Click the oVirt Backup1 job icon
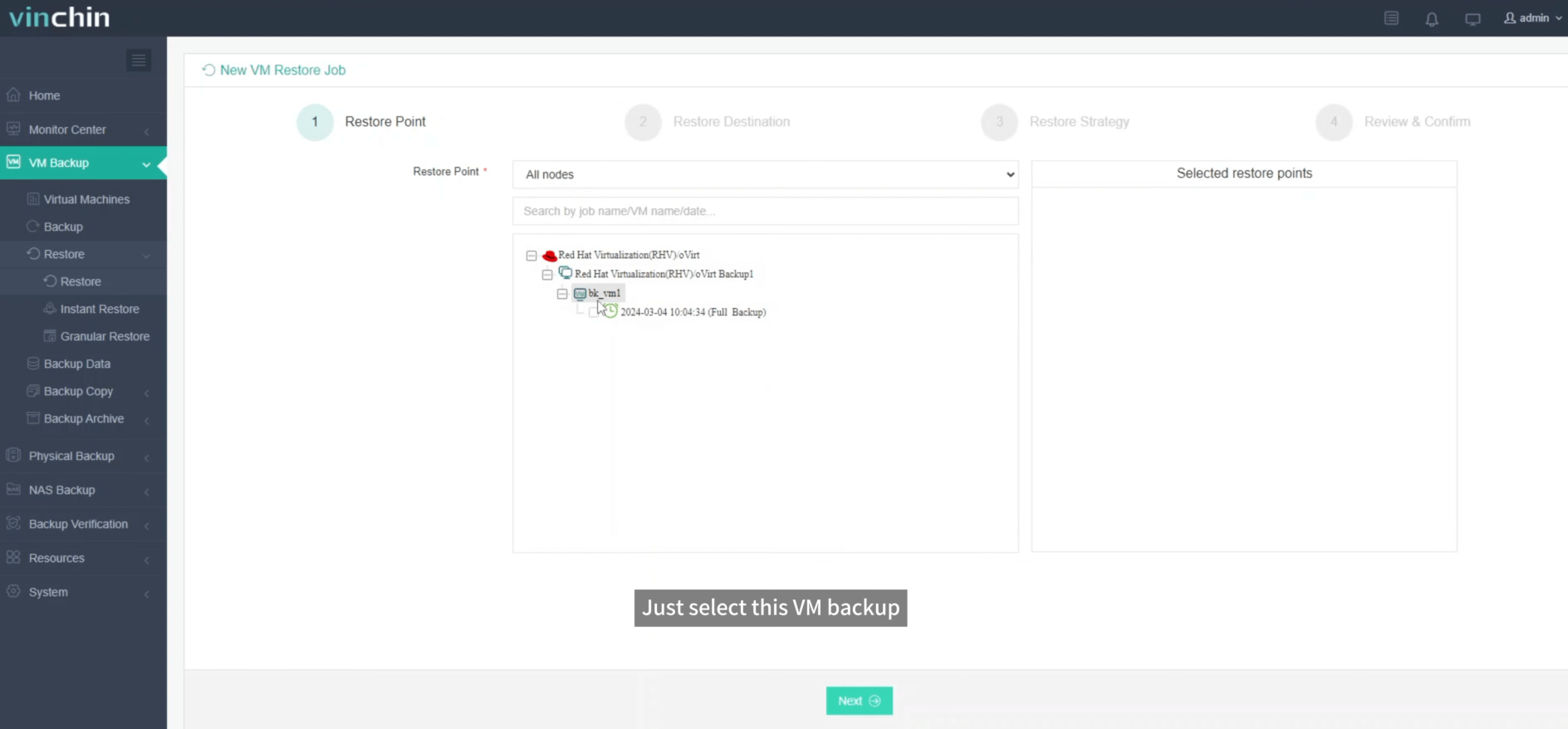Viewport: 1568px width, 729px height. tap(565, 273)
